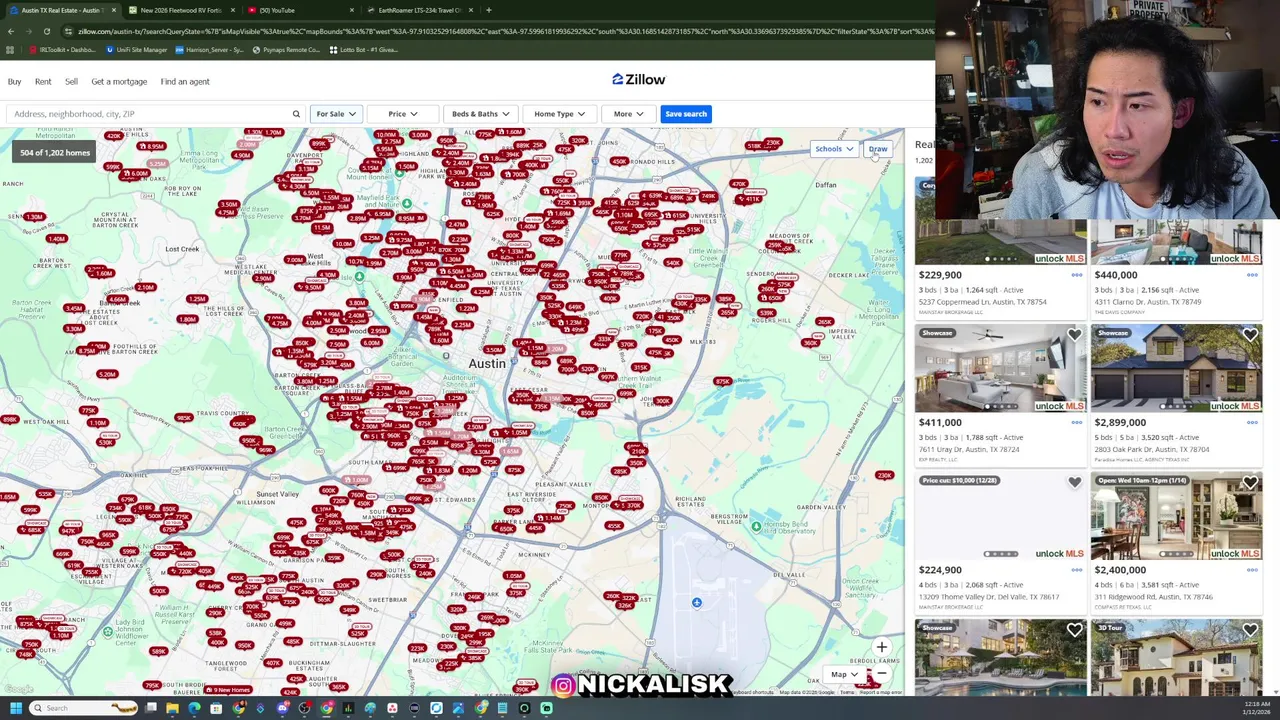Open three-dot menu for the $2,899,000 listing
Image resolution: width=1280 pixels, height=720 pixels.
tap(1252, 422)
